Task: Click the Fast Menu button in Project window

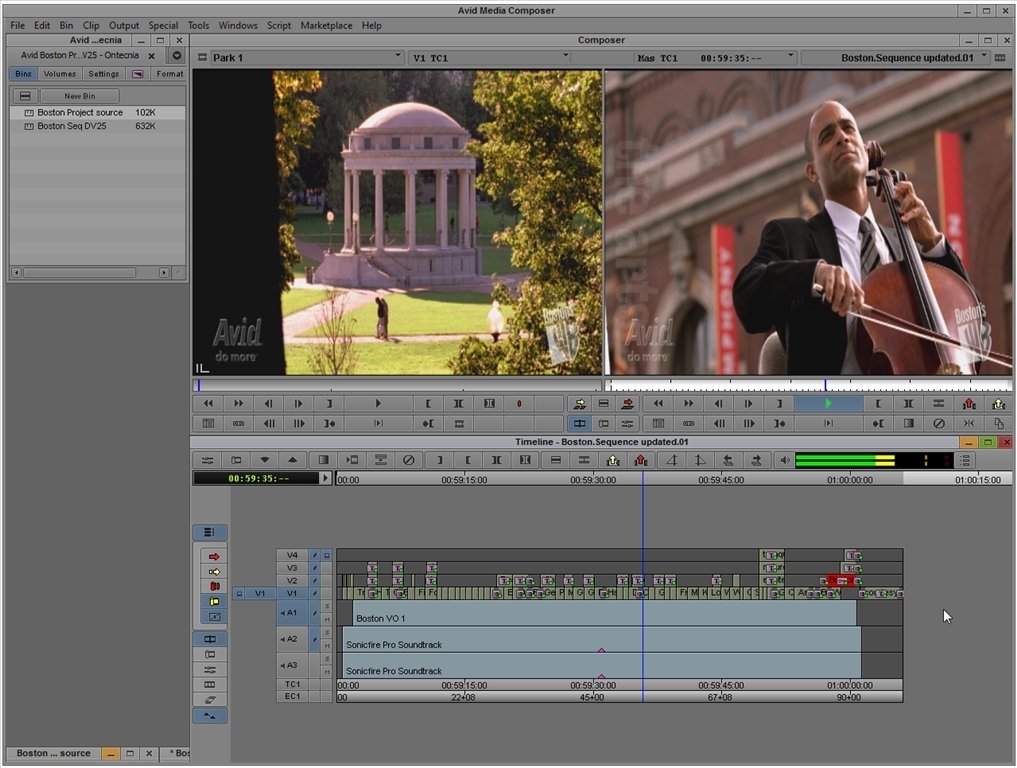Action: point(176,56)
